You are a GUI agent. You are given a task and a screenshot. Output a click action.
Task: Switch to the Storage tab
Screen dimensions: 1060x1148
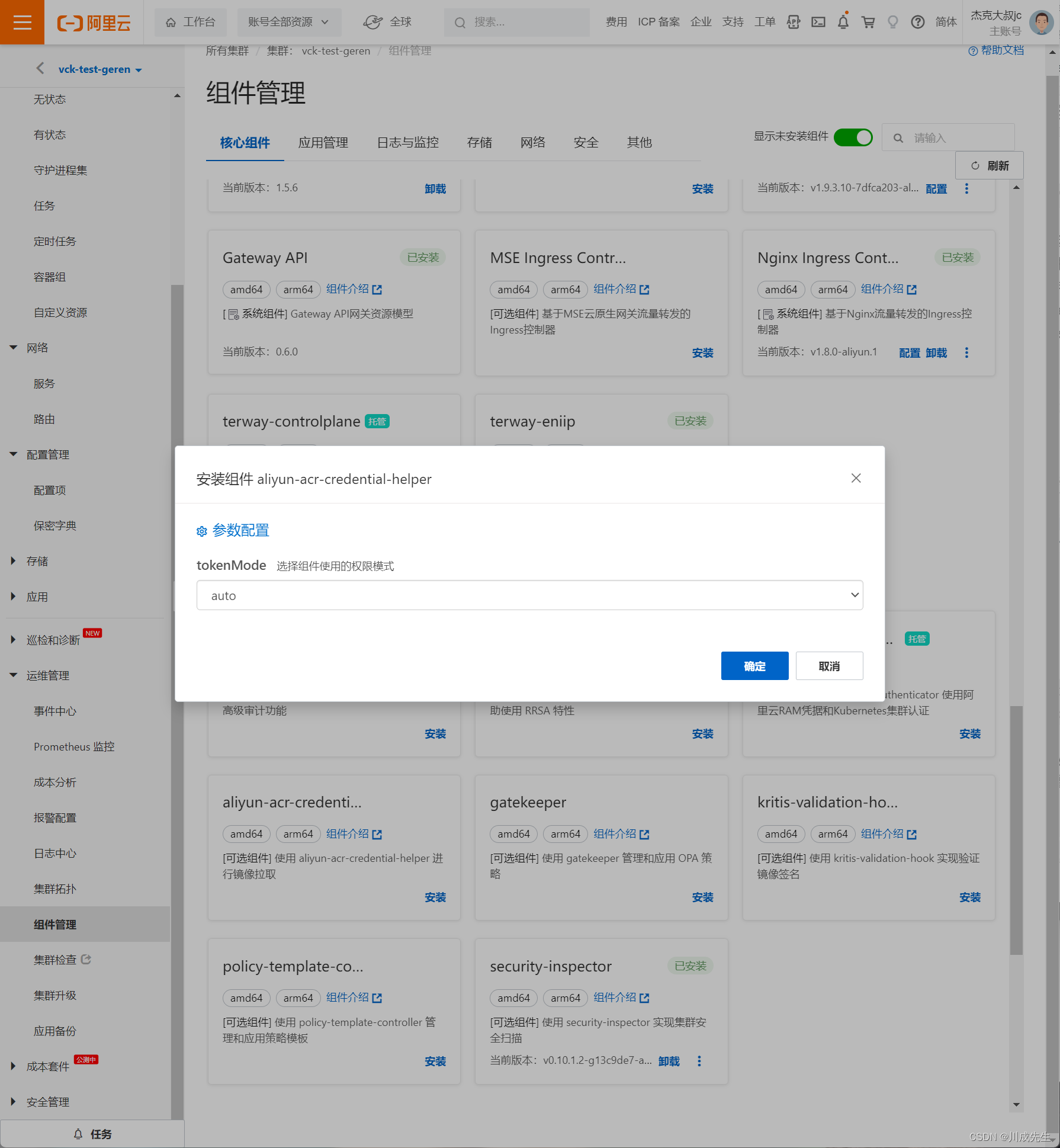tap(479, 143)
